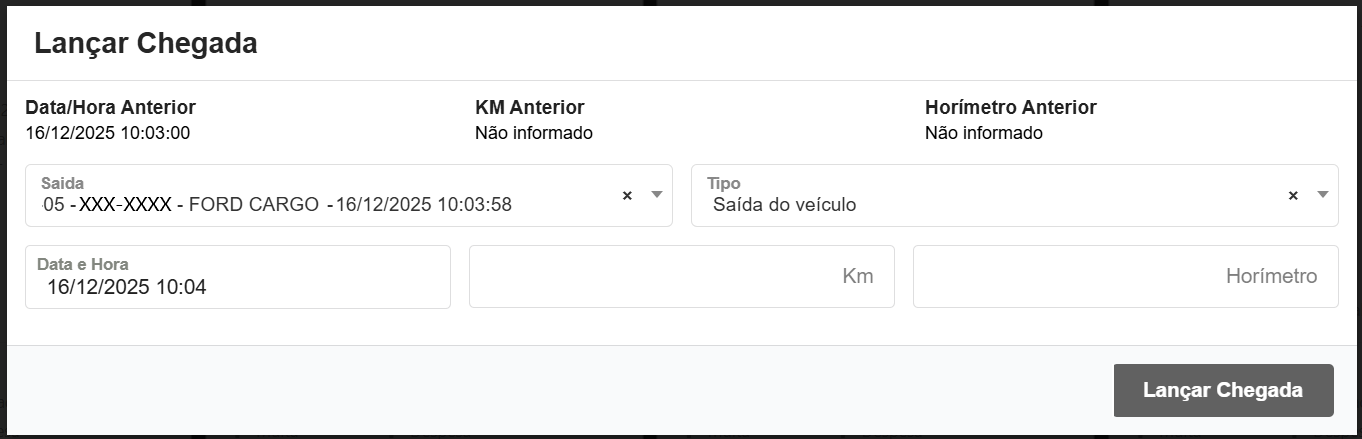Click 'Não informado' under Horímetro Anterior

pos(984,133)
